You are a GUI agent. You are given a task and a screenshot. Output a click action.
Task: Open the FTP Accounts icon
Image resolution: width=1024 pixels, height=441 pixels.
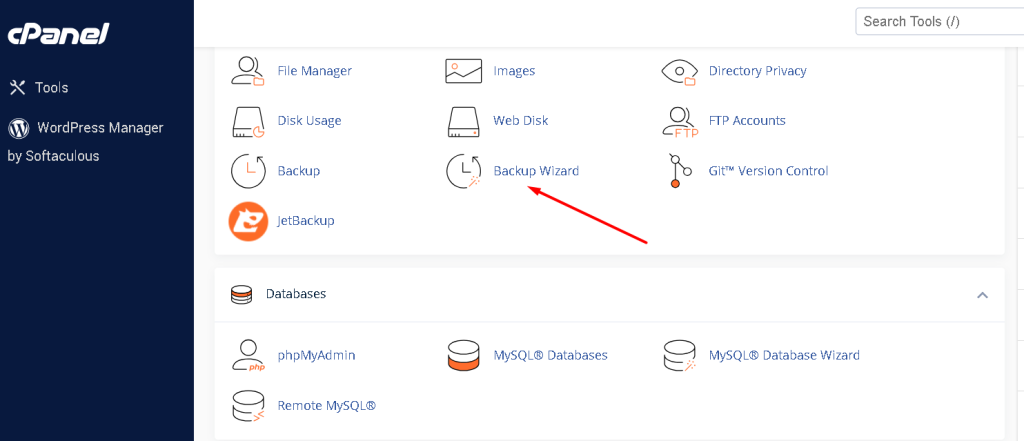pos(680,122)
